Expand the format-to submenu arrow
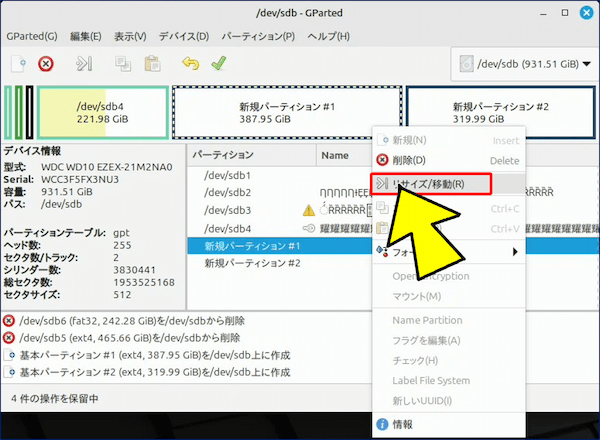The image size is (600, 440). click(515, 251)
